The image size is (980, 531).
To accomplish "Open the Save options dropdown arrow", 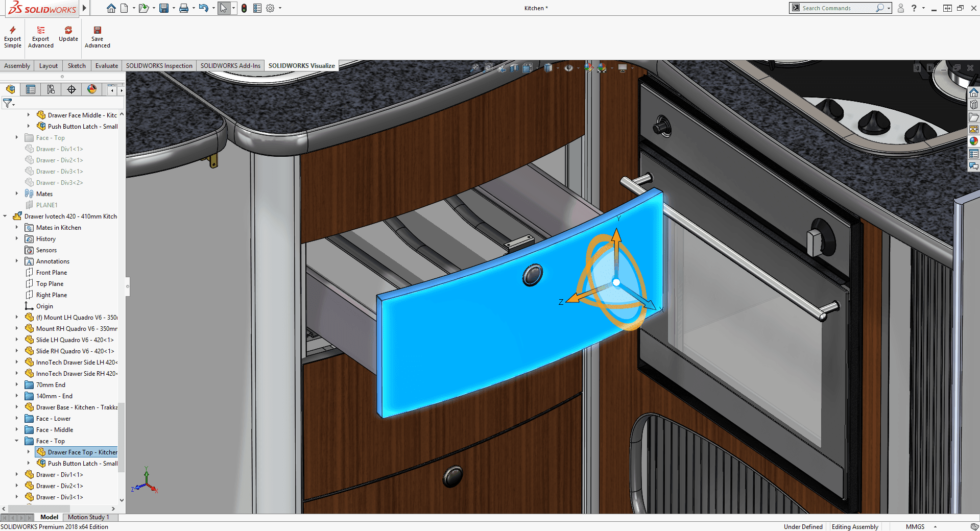I will [x=172, y=8].
